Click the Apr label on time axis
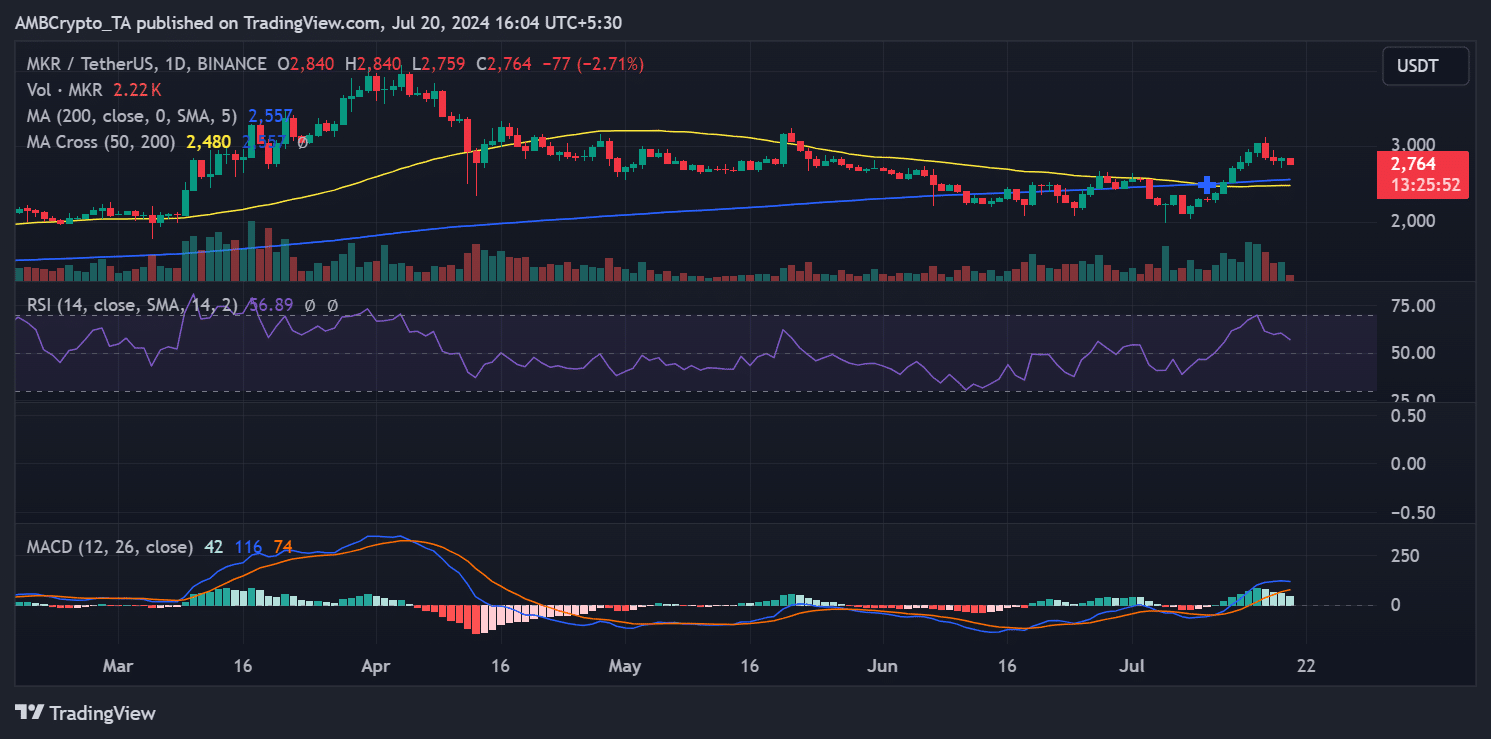This screenshot has width=1491, height=739. point(376,665)
